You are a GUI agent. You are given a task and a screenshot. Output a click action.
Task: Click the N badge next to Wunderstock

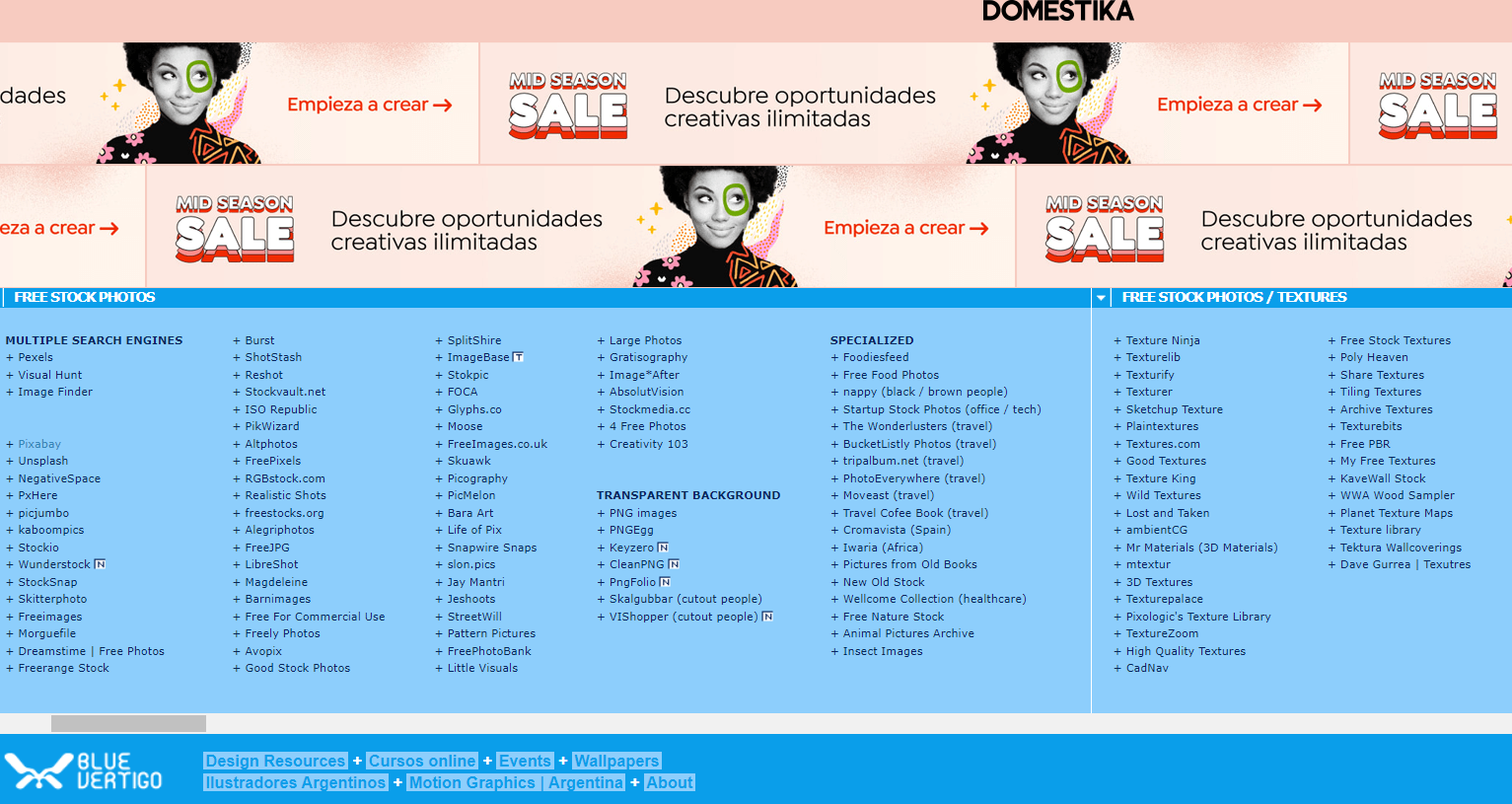(100, 564)
